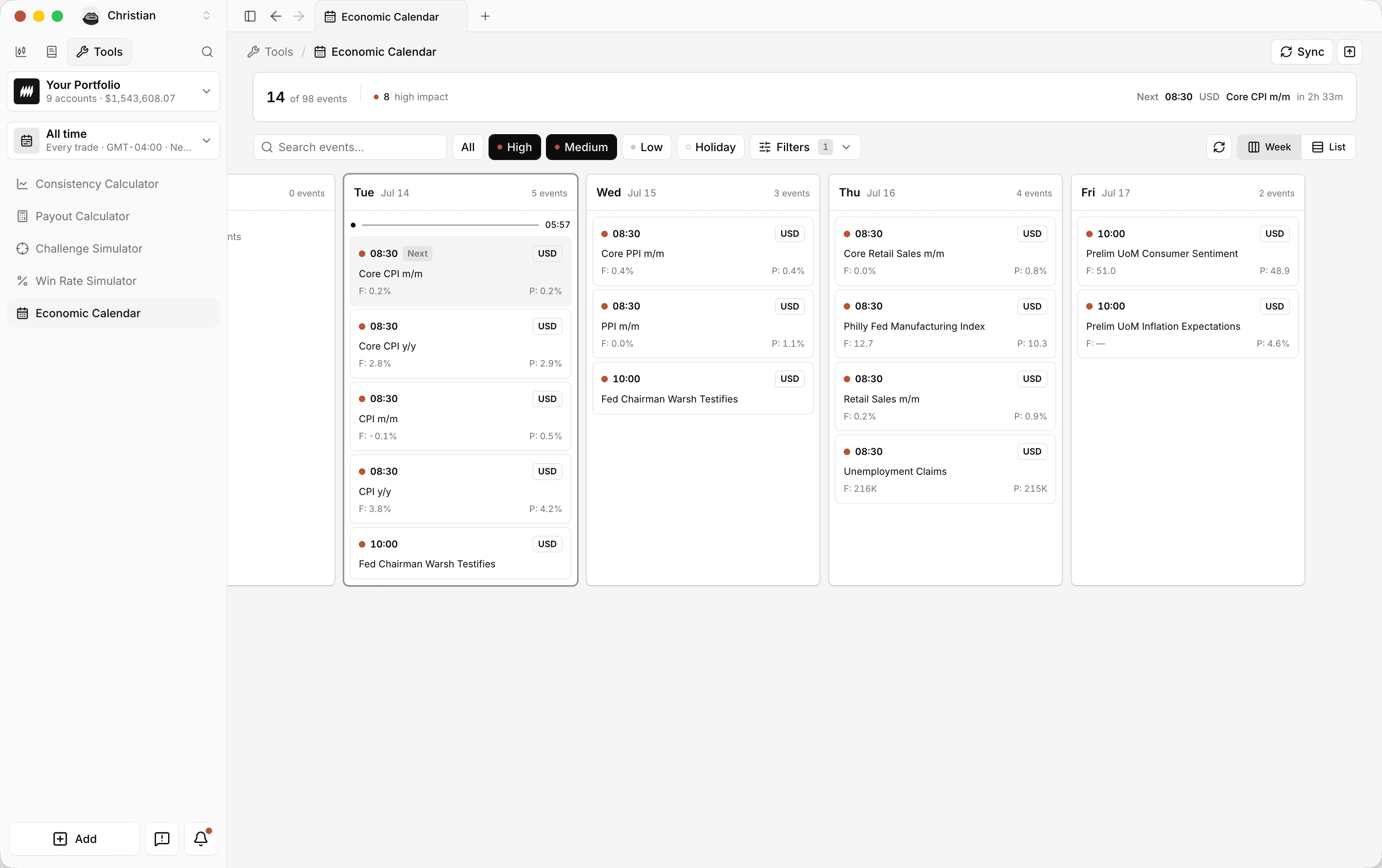This screenshot has width=1382, height=868.
Task: Click the Wed Jul 15 column header
Action: click(x=702, y=193)
